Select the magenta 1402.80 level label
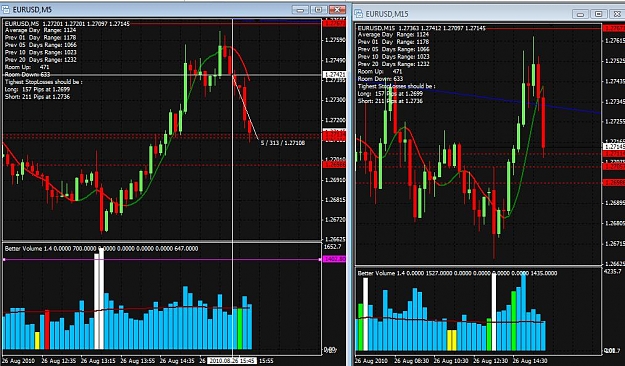The height and width of the screenshot is (366, 625). (334, 259)
